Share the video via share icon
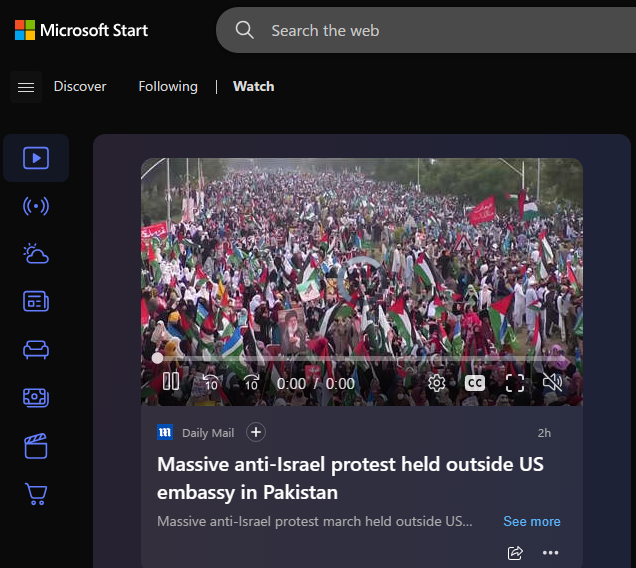This screenshot has width=636, height=568. [x=515, y=553]
